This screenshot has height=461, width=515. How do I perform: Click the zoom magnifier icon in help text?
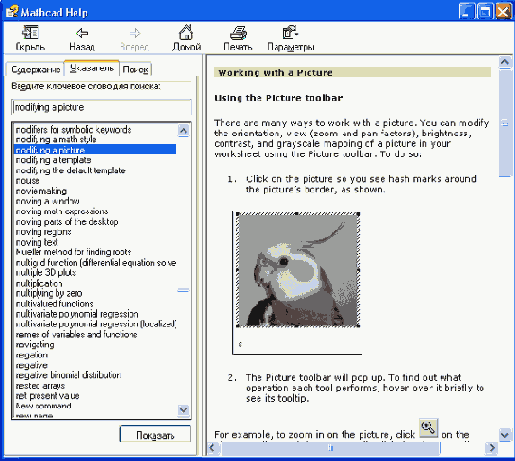click(428, 428)
